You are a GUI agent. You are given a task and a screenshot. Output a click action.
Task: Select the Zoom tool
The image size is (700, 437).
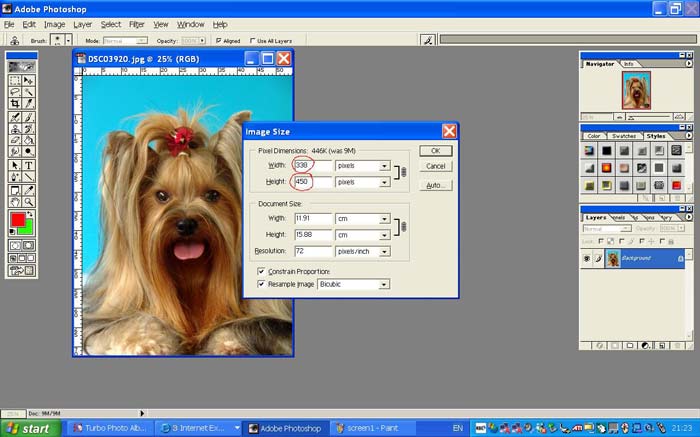[x=29, y=202]
